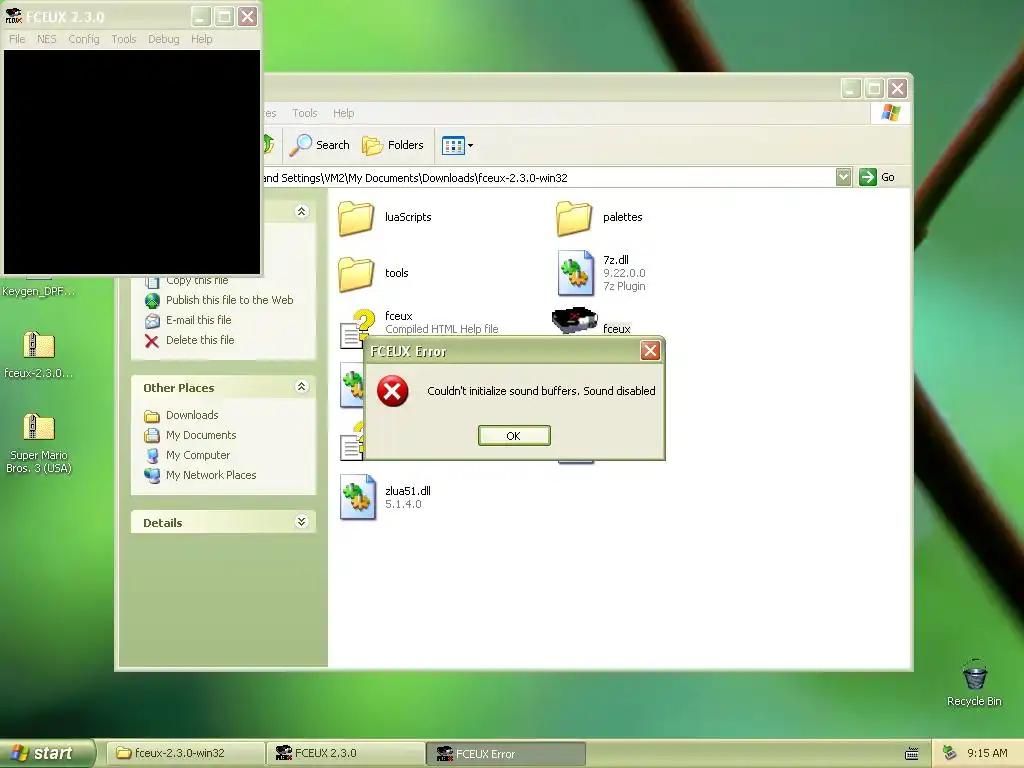
Task: Click the black FCEUX emulator display area
Action: point(132,162)
